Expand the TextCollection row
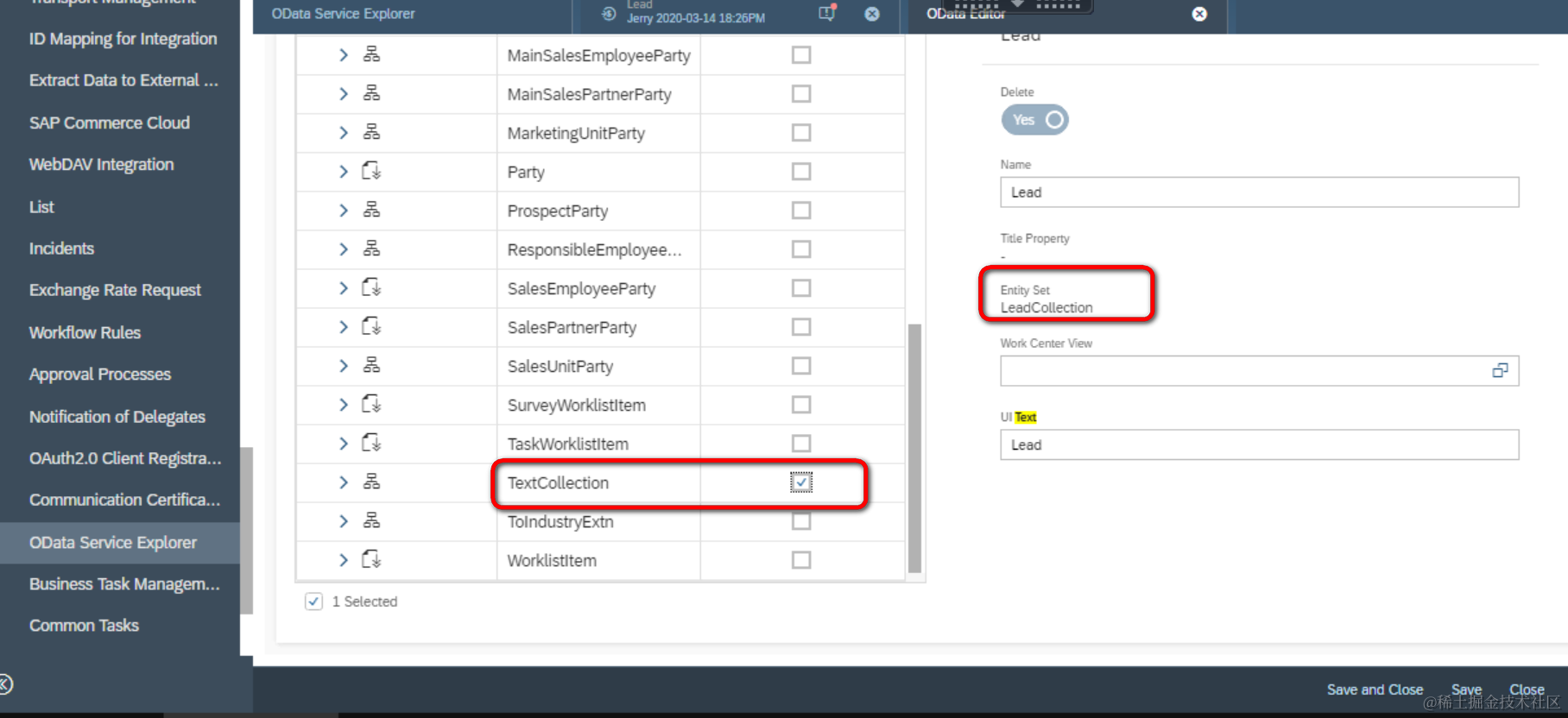Viewport: 1568px width, 718px height. click(343, 482)
